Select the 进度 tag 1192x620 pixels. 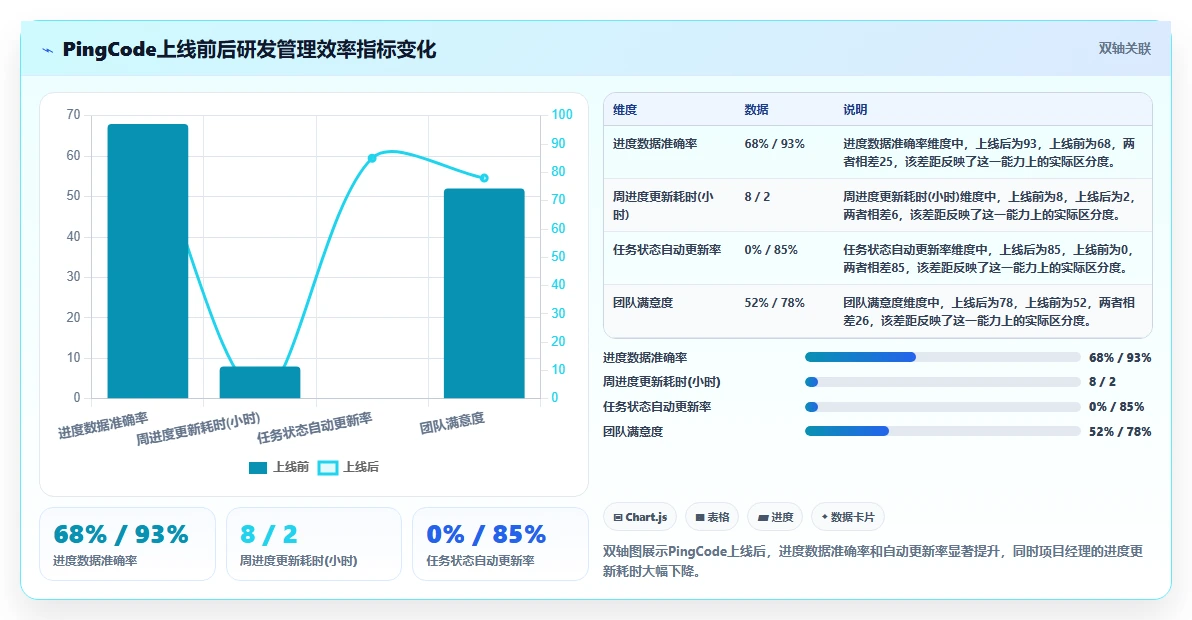tap(775, 517)
